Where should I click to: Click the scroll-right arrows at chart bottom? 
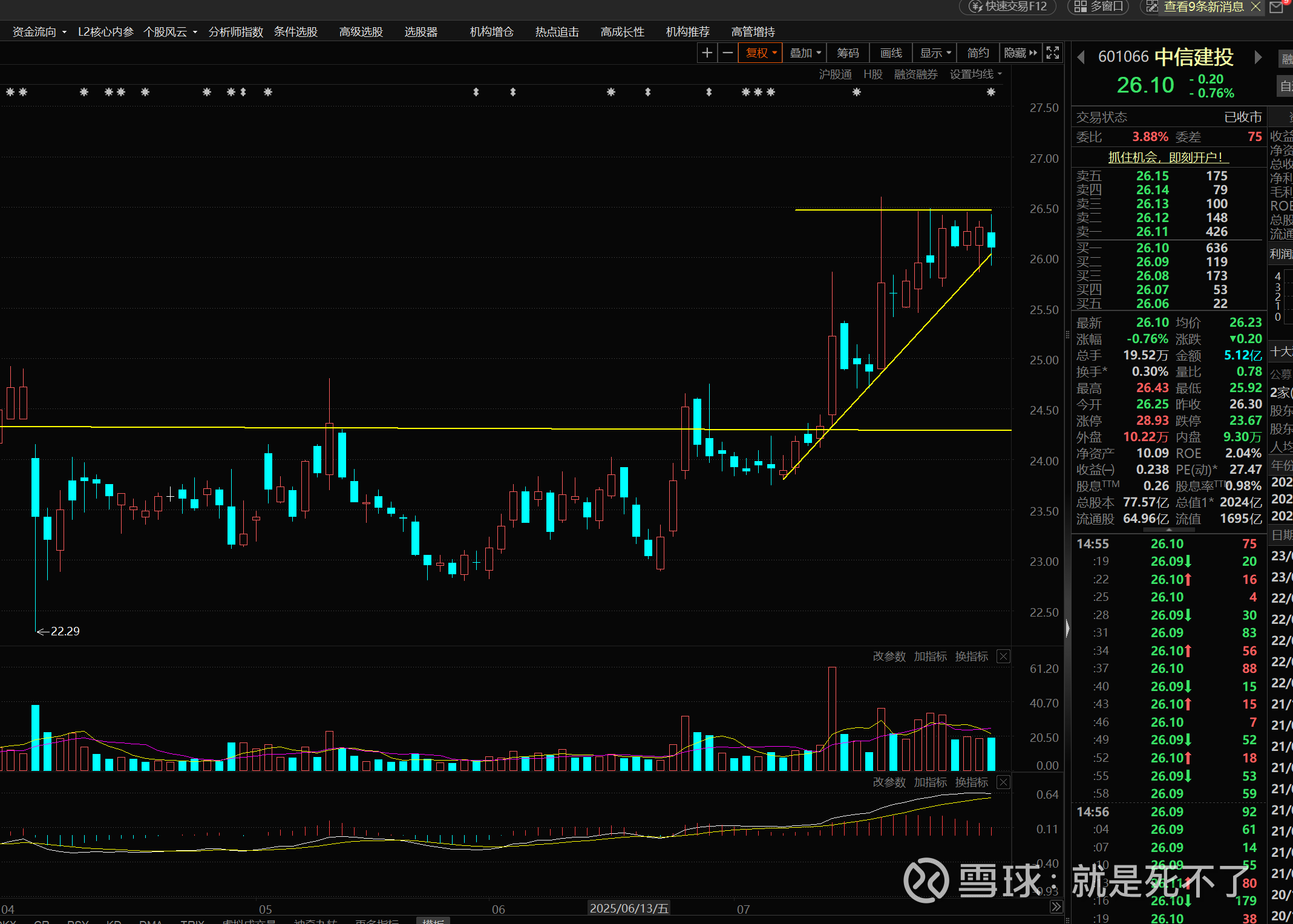[x=1056, y=906]
